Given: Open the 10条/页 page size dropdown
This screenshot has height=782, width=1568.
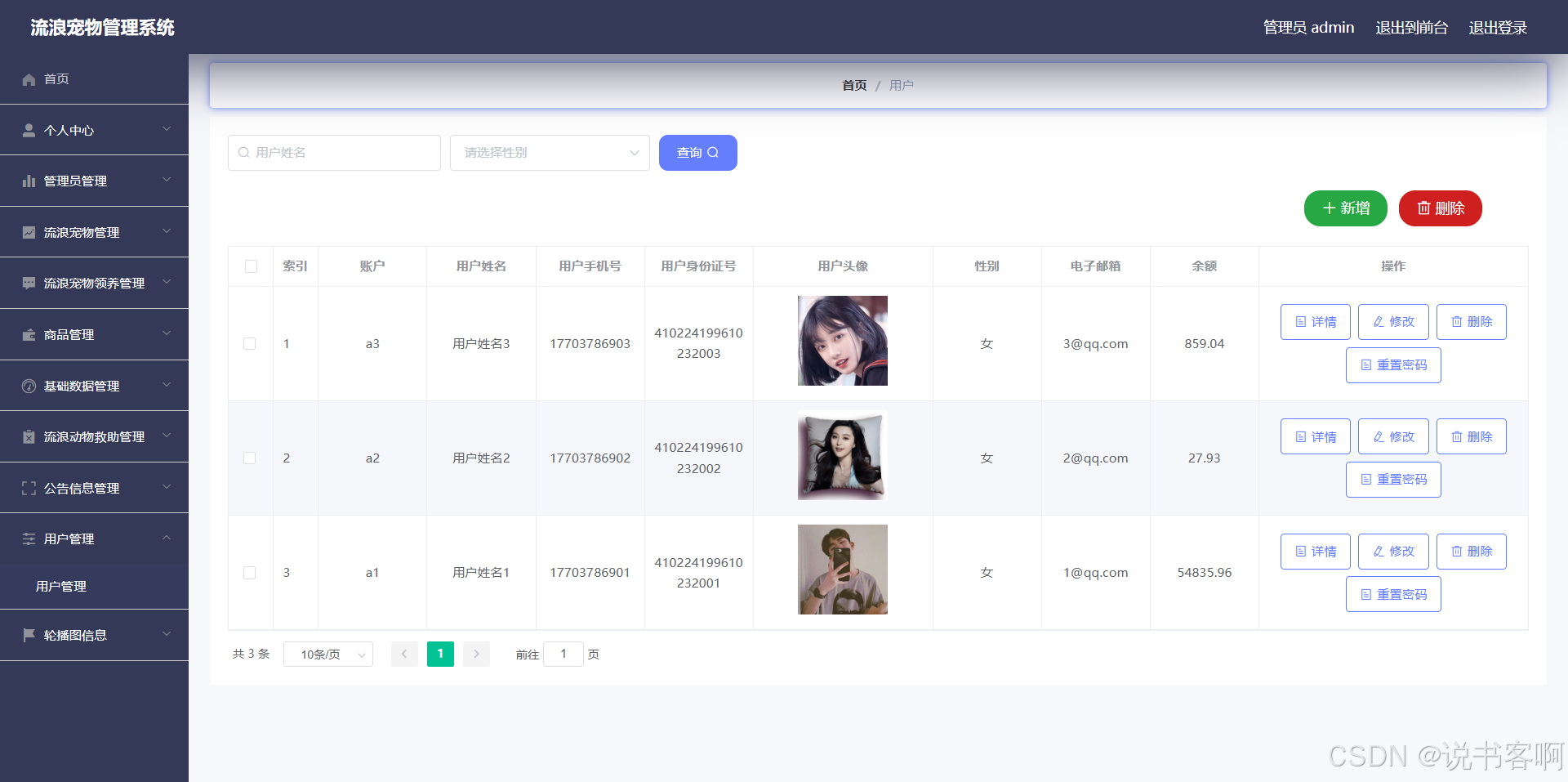Looking at the screenshot, I should coord(328,655).
